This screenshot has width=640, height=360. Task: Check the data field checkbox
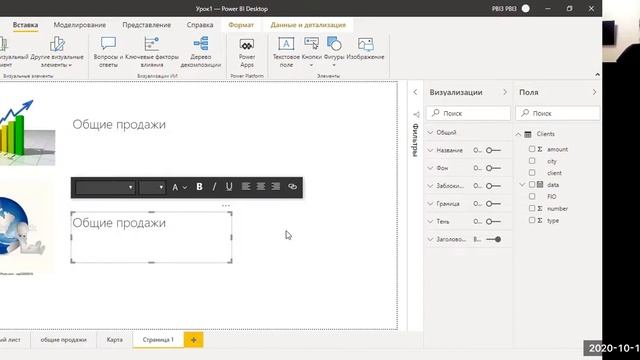point(532,184)
